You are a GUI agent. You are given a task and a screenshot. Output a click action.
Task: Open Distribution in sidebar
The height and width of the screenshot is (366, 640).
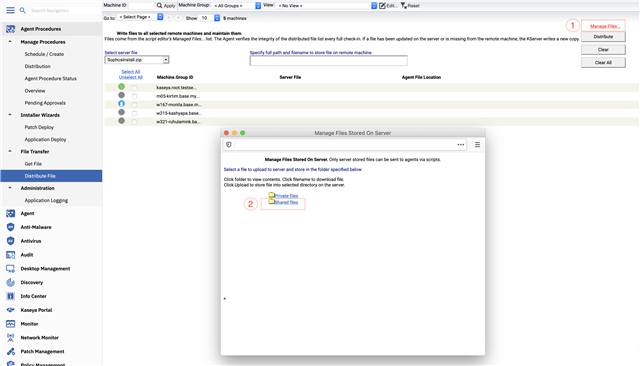point(38,67)
